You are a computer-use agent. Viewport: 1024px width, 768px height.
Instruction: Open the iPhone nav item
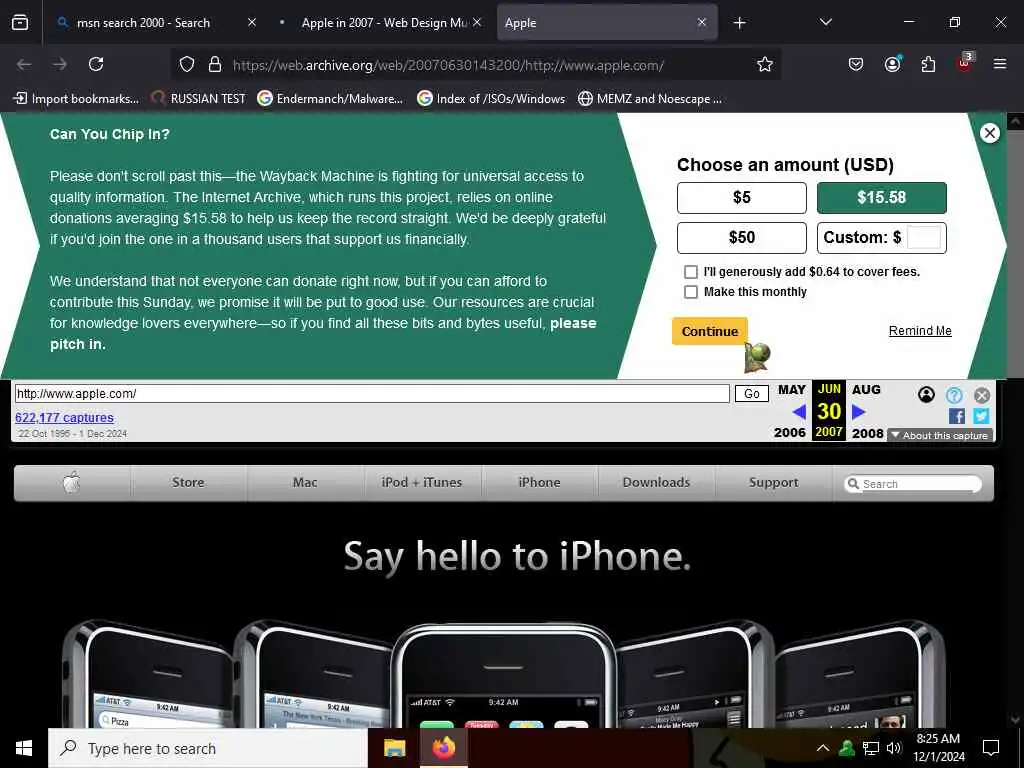pos(539,483)
